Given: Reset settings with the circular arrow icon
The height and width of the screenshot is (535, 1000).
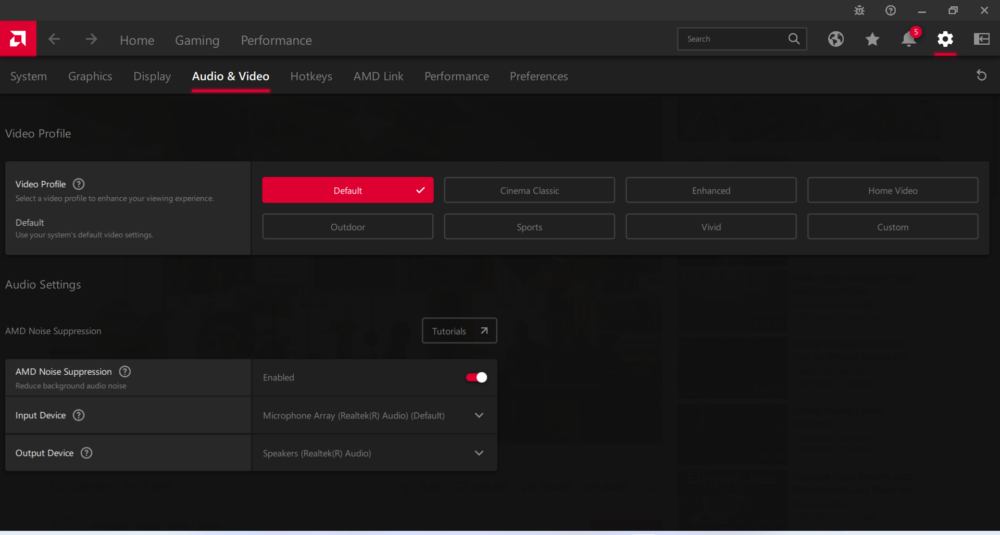Looking at the screenshot, I should [981, 76].
